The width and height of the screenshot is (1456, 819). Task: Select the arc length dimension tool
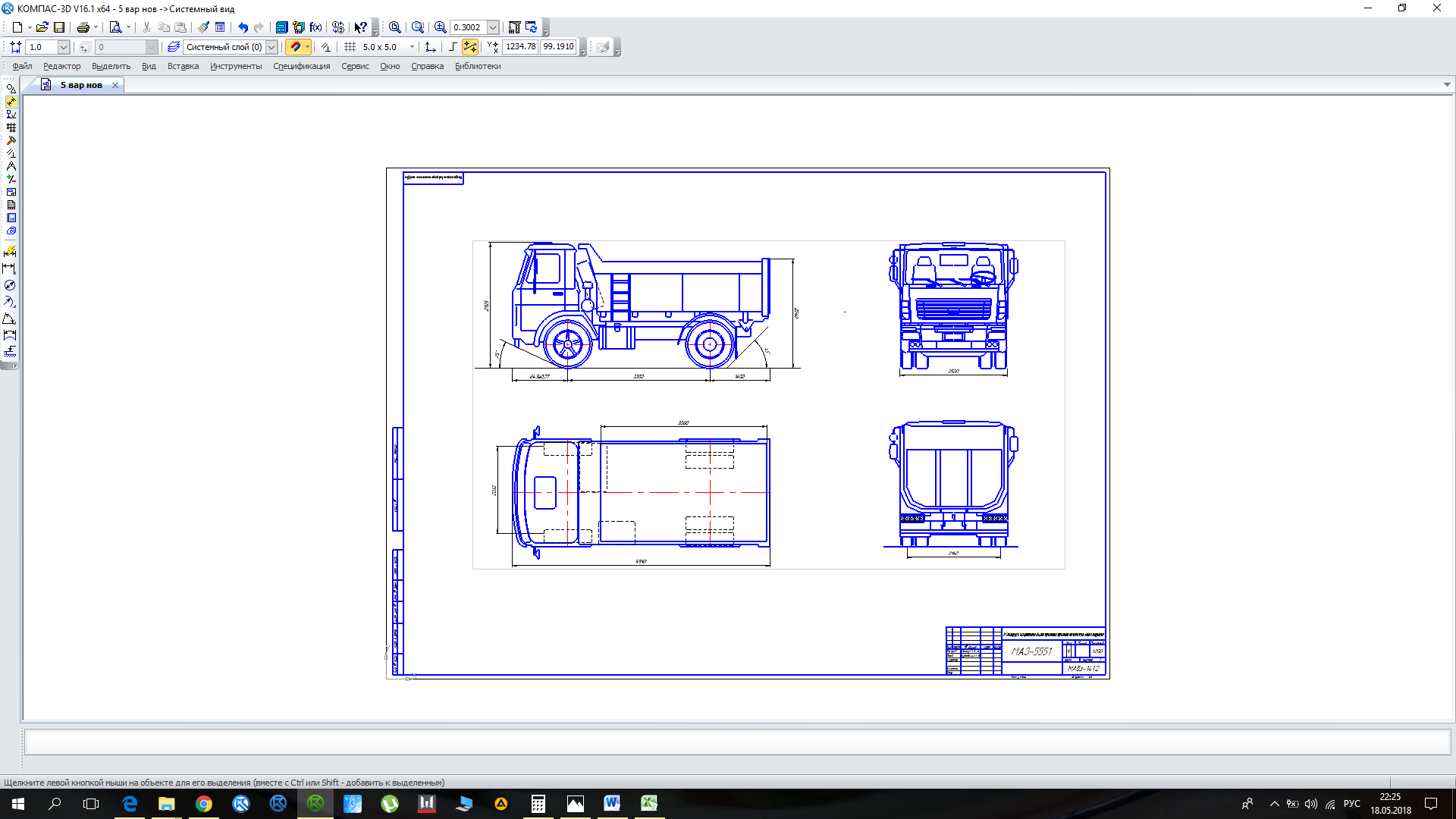click(x=10, y=335)
